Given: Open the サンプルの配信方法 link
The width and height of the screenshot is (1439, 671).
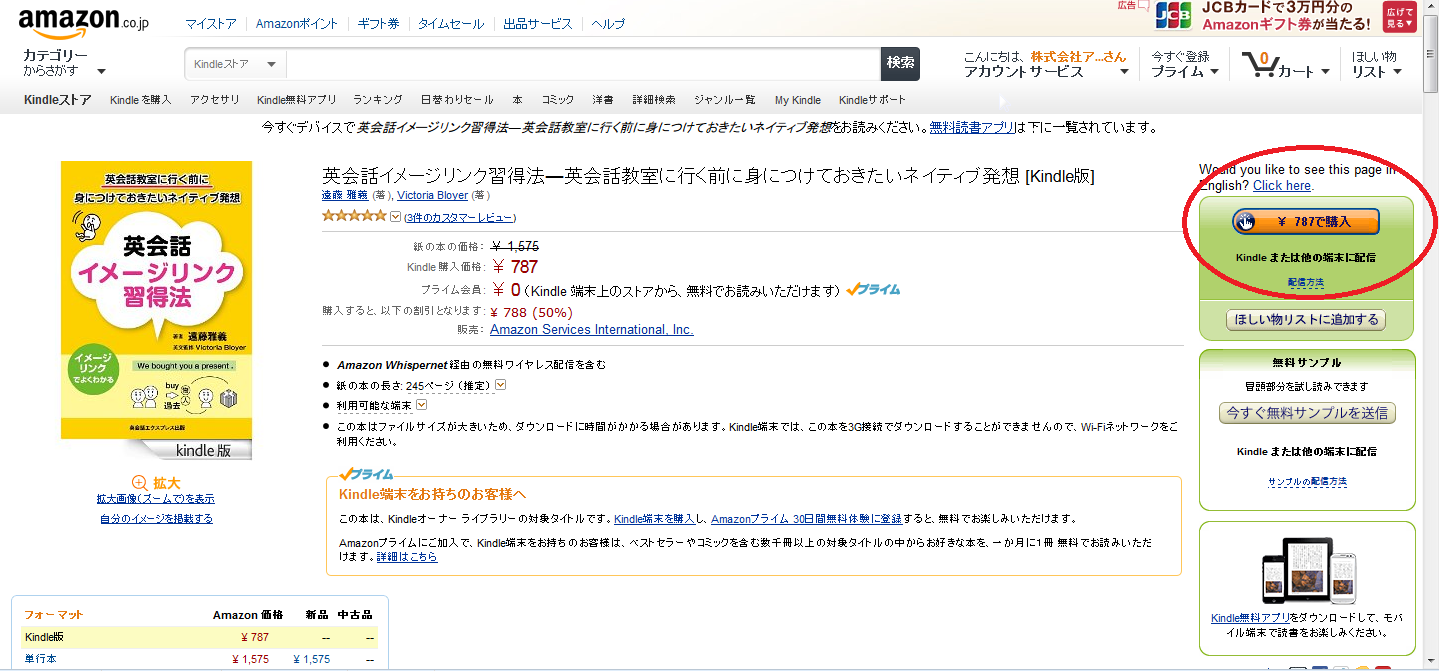Looking at the screenshot, I should [x=1307, y=482].
